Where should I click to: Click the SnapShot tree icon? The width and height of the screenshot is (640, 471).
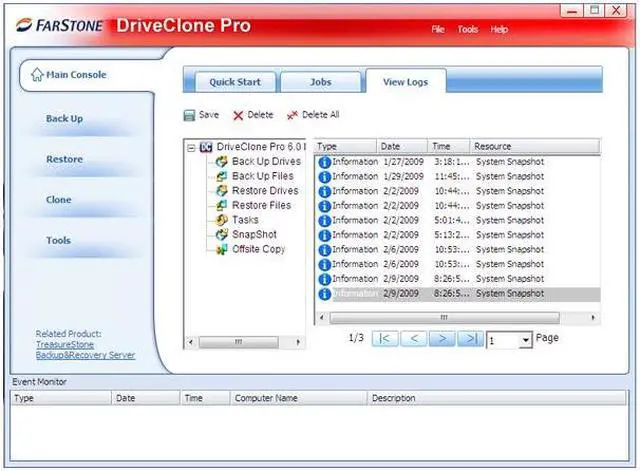222,235
